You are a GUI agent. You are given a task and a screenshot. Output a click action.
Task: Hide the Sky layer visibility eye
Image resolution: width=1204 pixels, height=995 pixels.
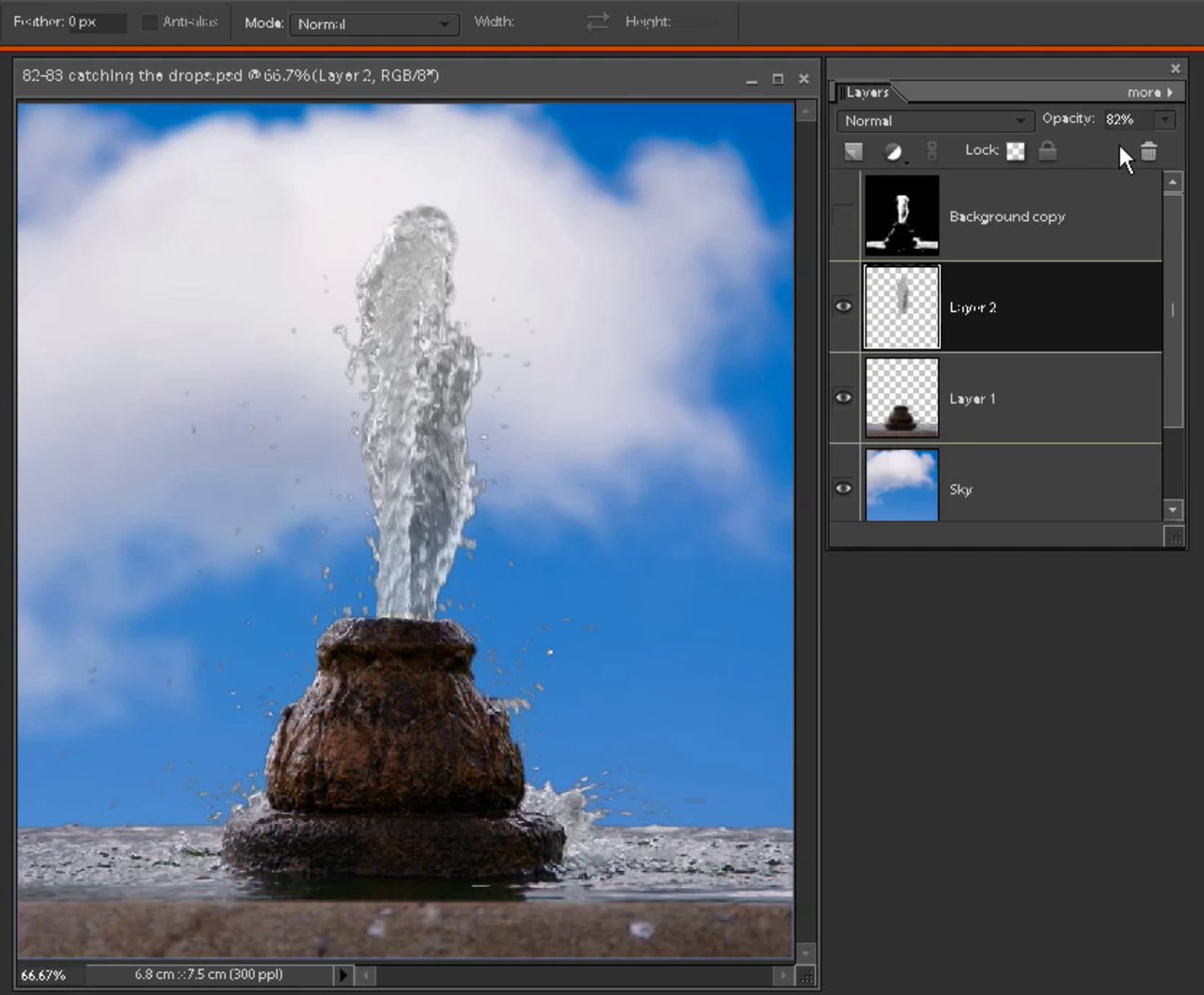point(843,489)
